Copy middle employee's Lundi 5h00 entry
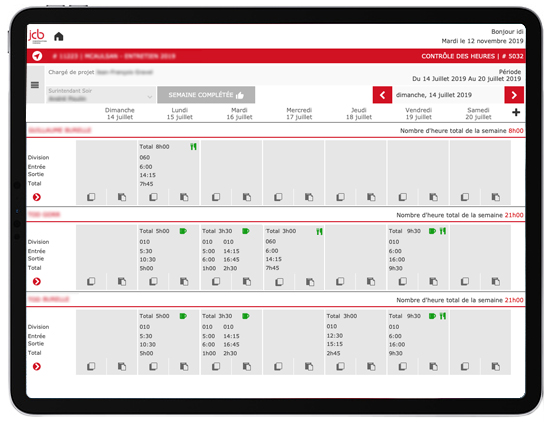 pyautogui.click(x=154, y=281)
